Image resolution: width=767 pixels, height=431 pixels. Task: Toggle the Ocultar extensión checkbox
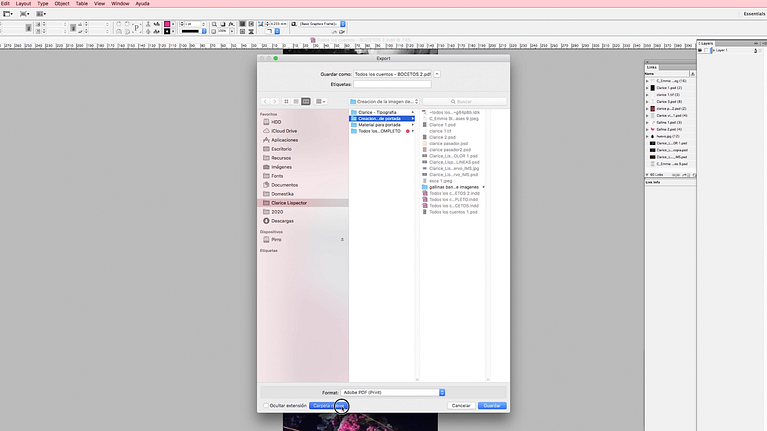(265, 405)
